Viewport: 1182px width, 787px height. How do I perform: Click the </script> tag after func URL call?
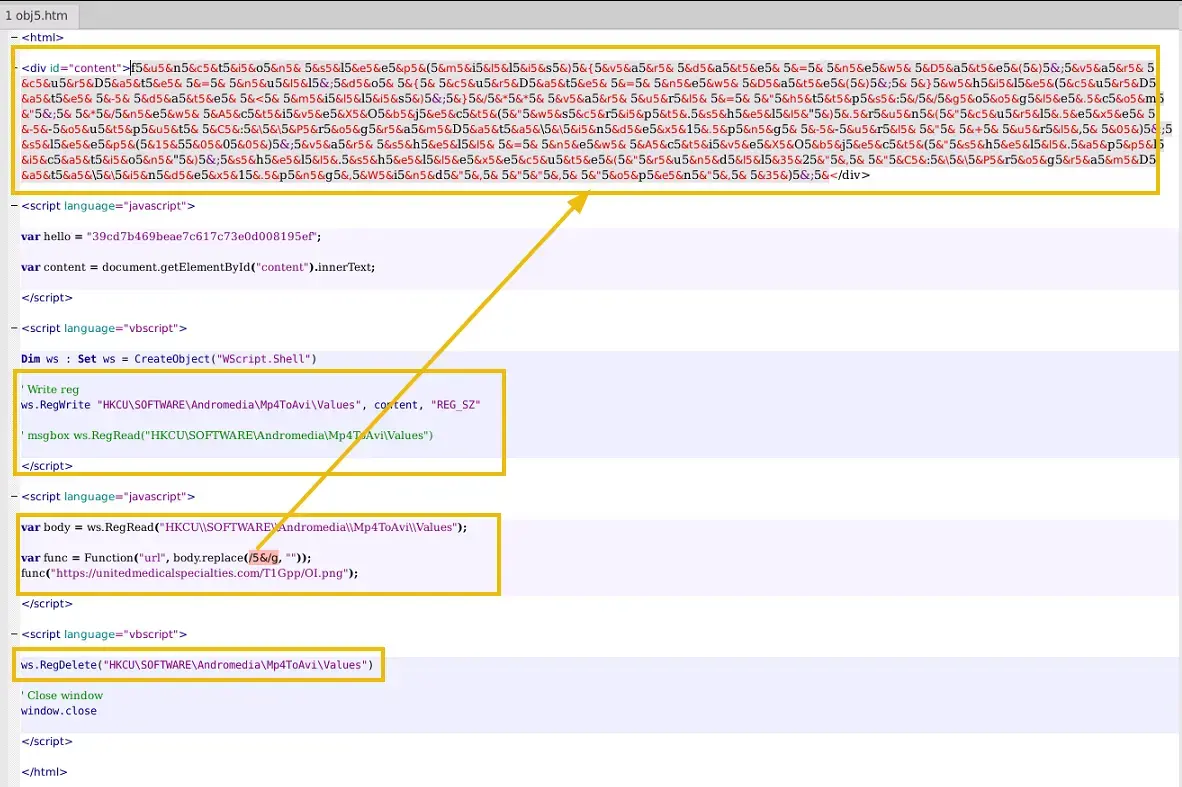click(x=47, y=604)
